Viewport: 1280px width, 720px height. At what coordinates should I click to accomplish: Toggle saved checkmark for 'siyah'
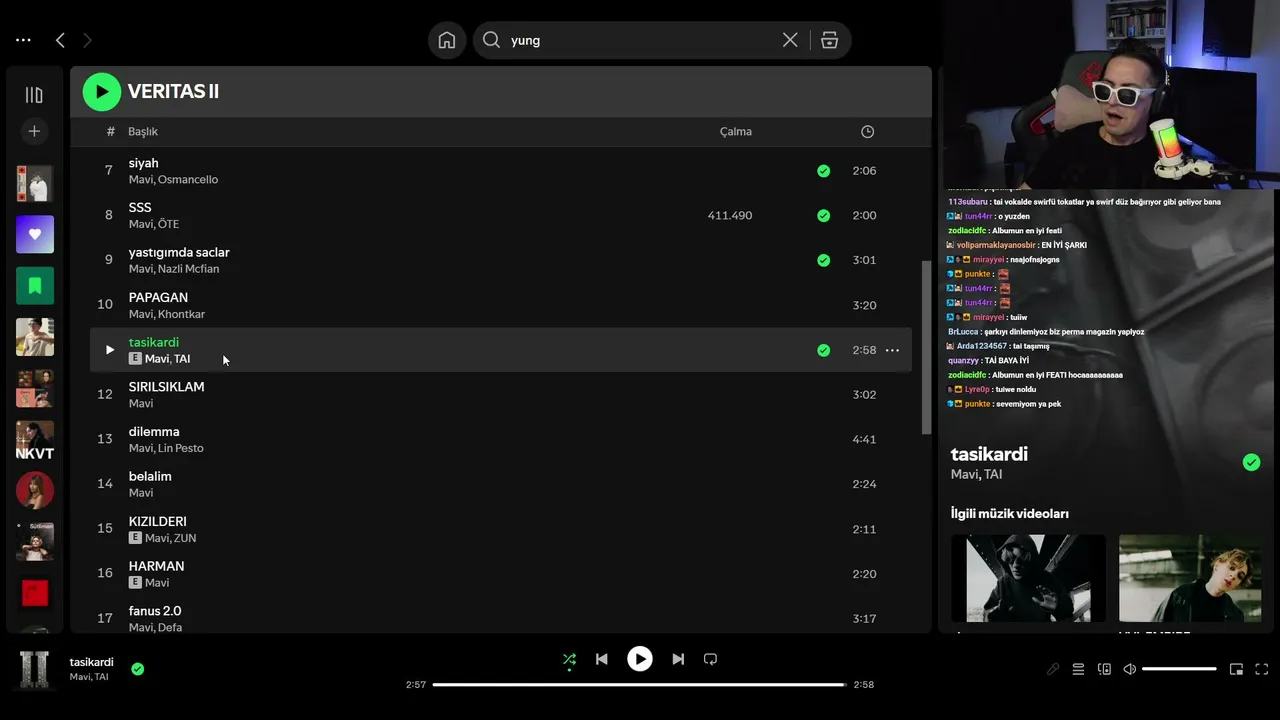click(x=823, y=171)
